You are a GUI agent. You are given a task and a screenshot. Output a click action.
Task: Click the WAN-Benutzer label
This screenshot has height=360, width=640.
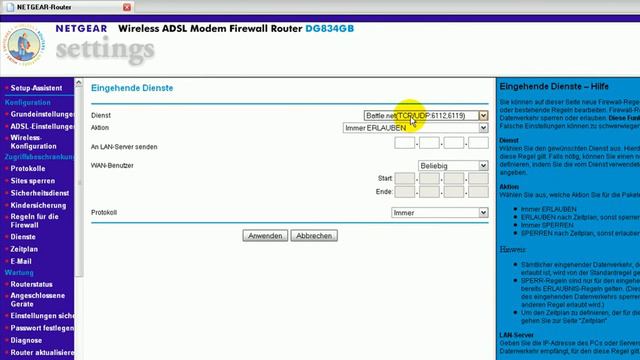click(112, 166)
